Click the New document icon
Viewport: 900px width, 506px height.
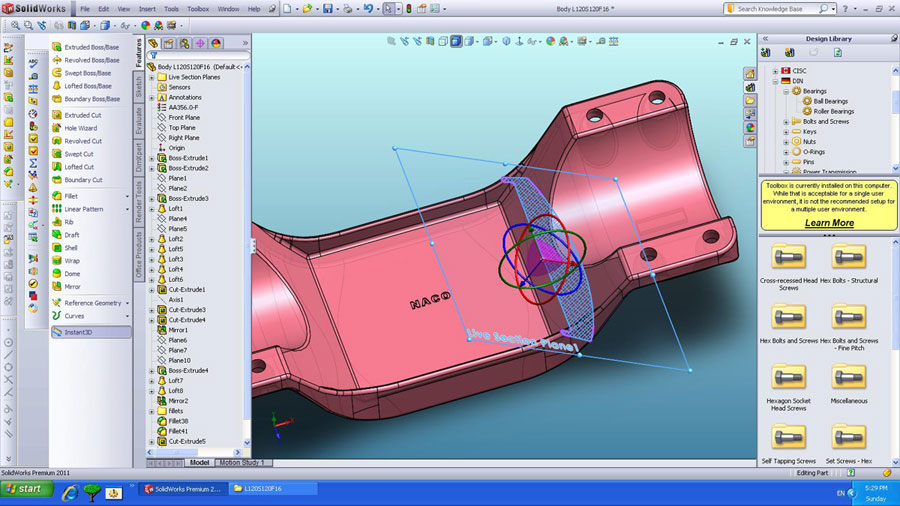pyautogui.click(x=287, y=9)
